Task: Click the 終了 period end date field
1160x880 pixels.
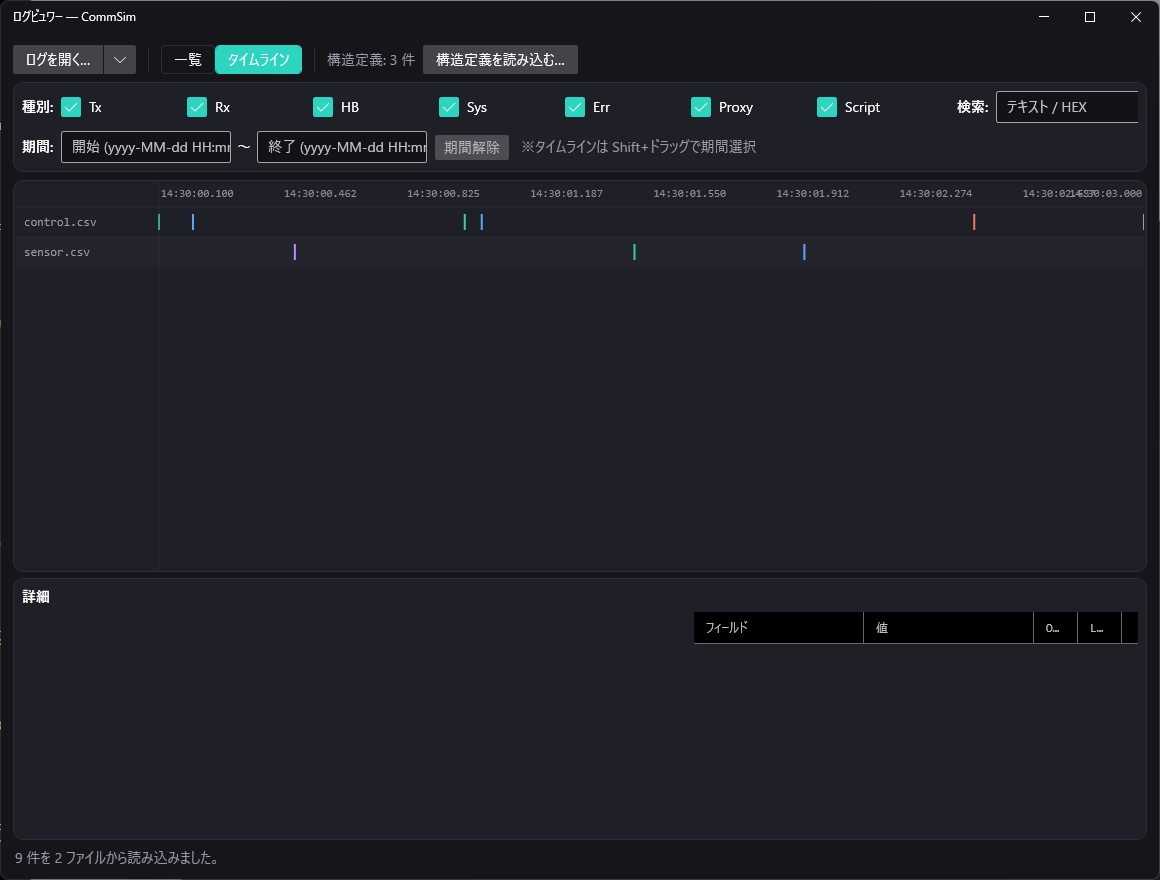Action: [342, 147]
